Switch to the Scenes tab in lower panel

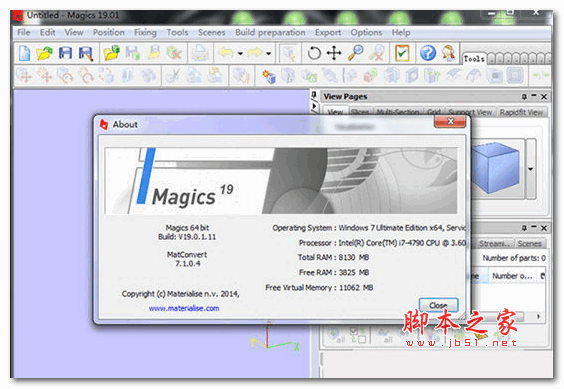[529, 244]
